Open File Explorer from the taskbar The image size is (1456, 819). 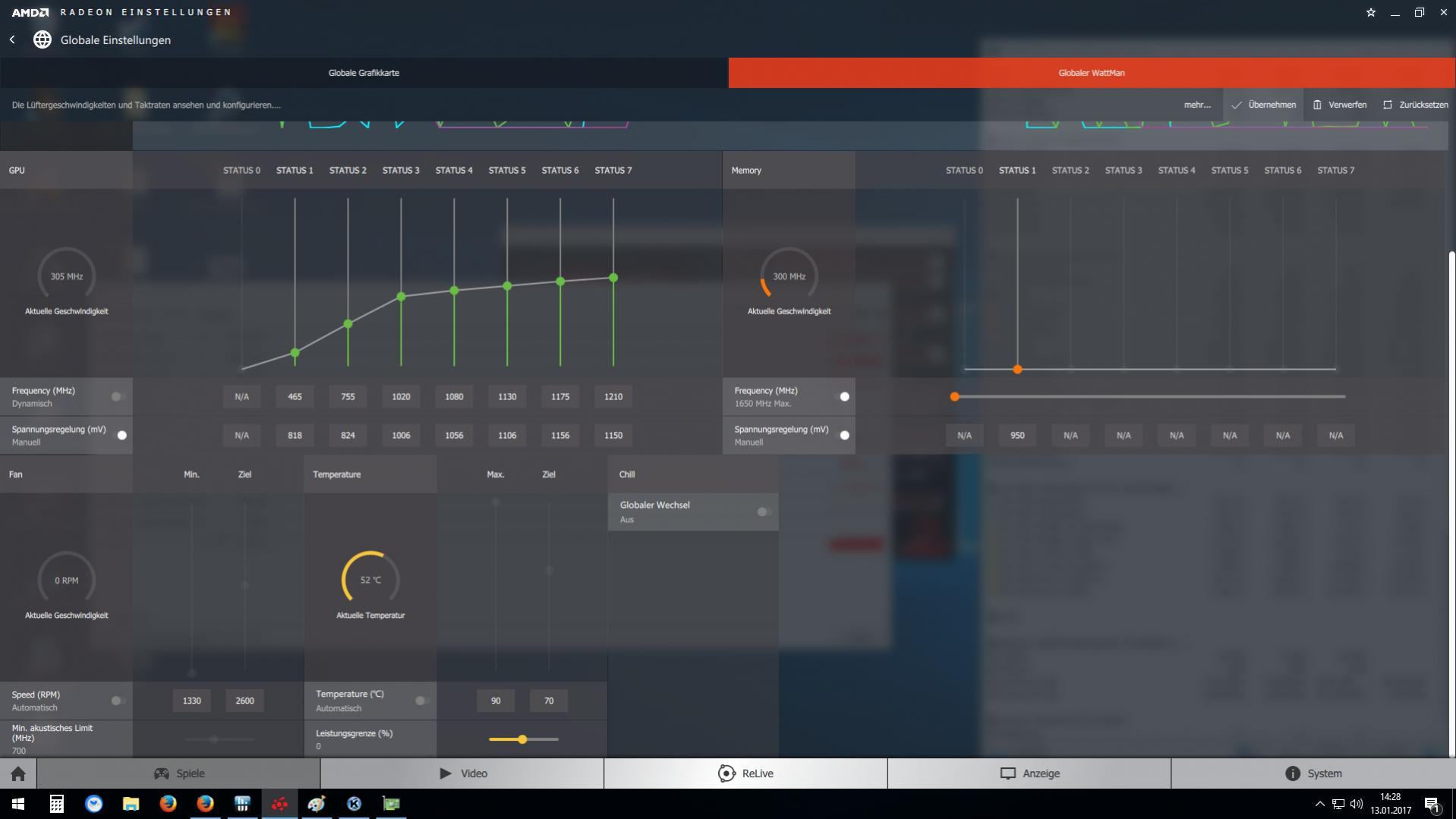point(131,804)
